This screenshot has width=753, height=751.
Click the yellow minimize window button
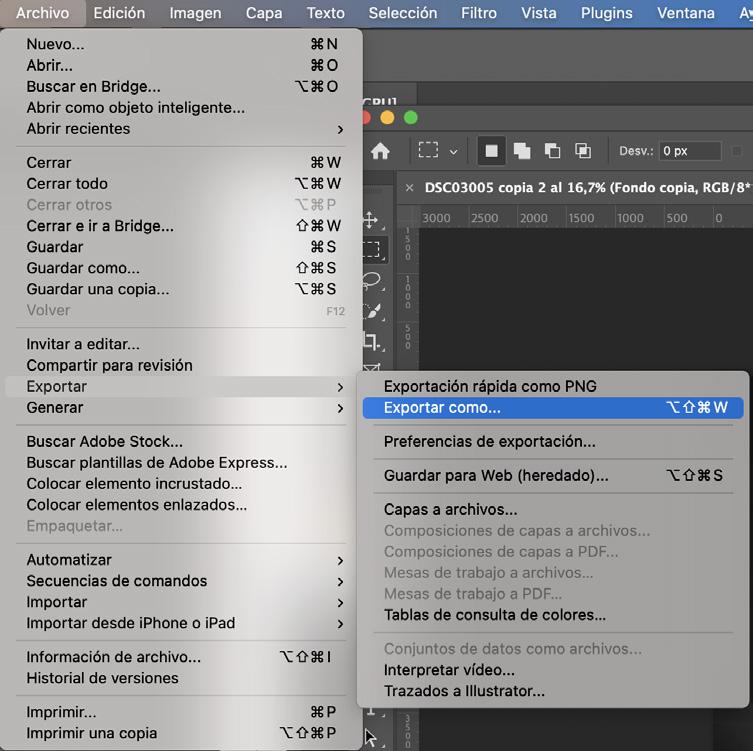pos(387,118)
